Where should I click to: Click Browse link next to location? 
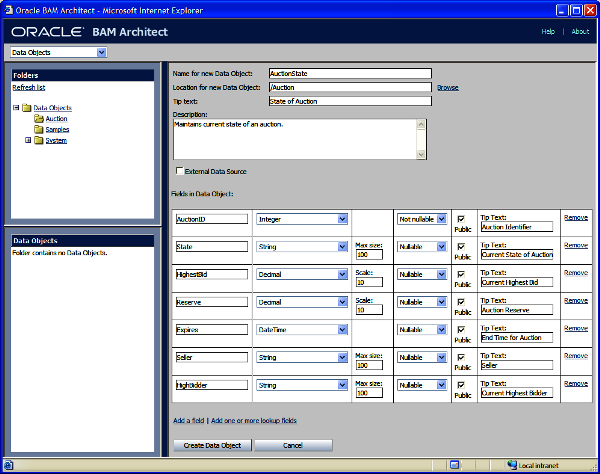(448, 88)
